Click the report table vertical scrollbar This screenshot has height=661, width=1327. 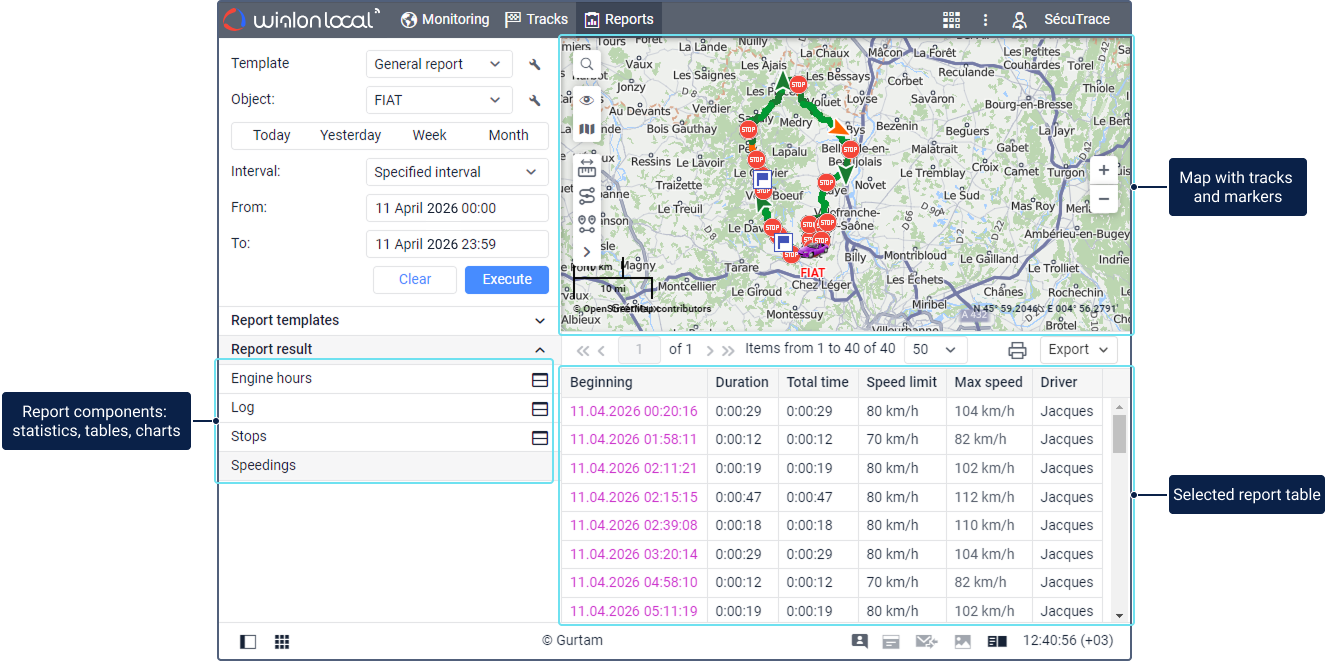click(1119, 434)
